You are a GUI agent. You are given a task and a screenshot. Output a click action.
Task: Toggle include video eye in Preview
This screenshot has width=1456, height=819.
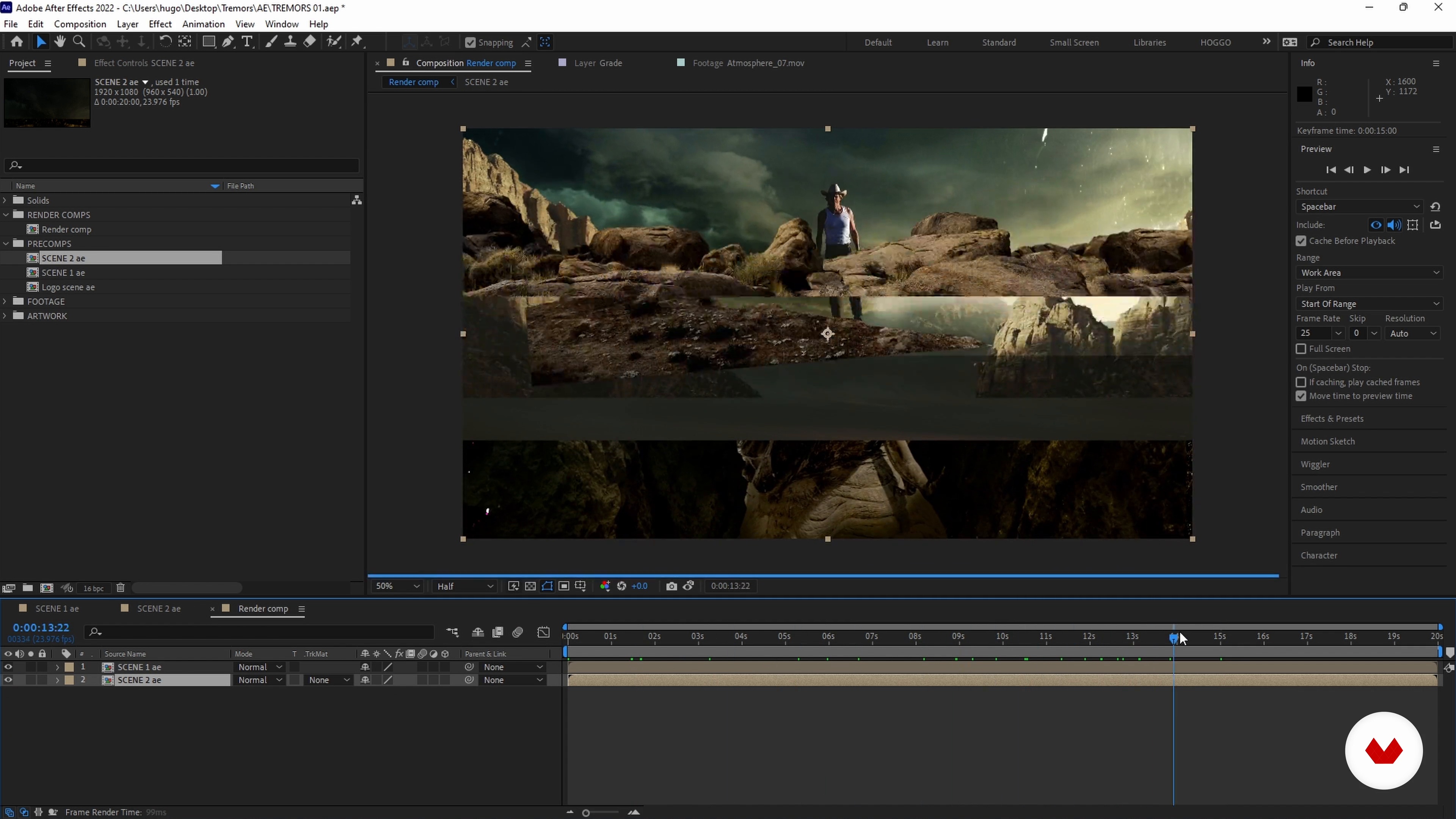pyautogui.click(x=1376, y=225)
